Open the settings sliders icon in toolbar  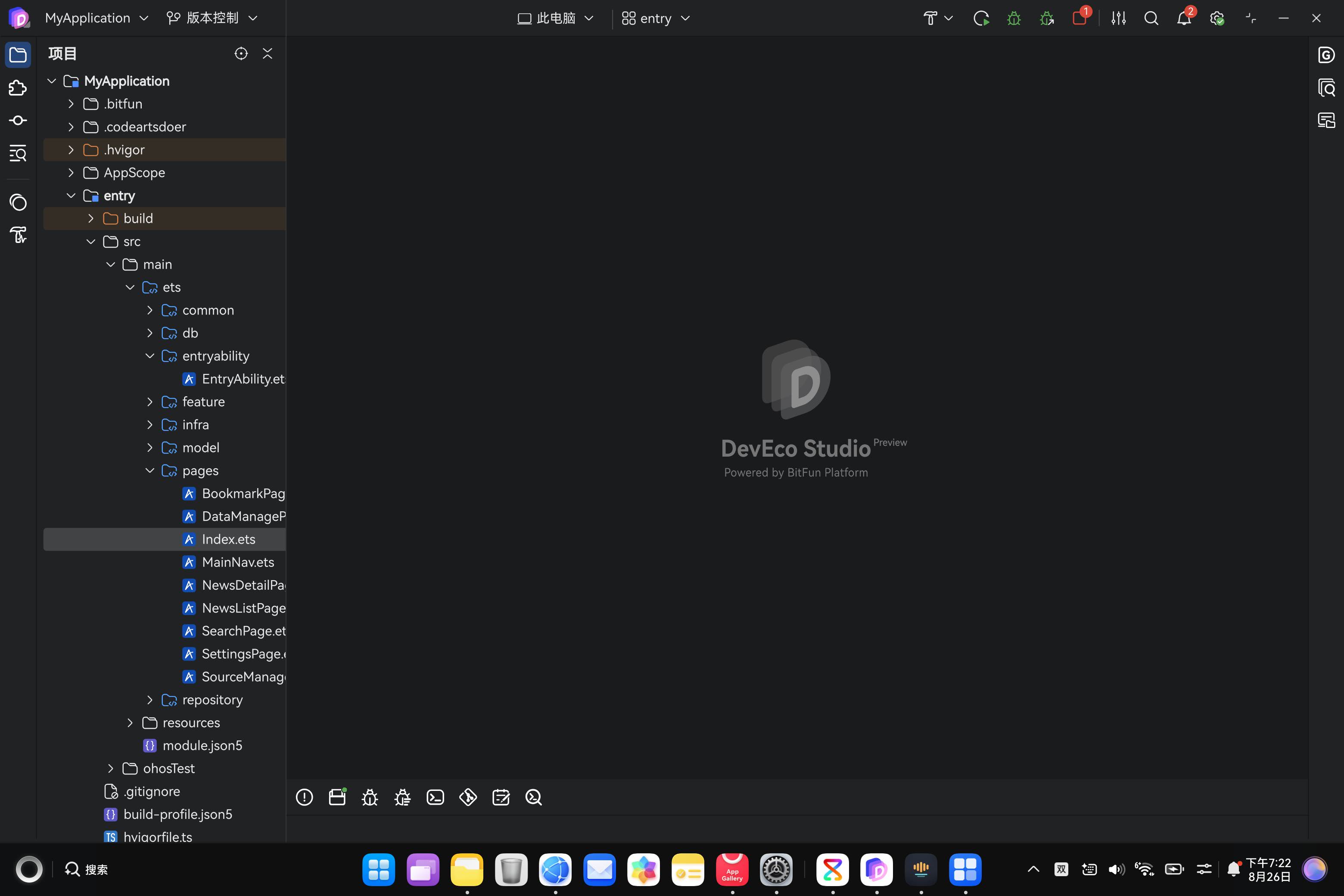tap(1118, 18)
